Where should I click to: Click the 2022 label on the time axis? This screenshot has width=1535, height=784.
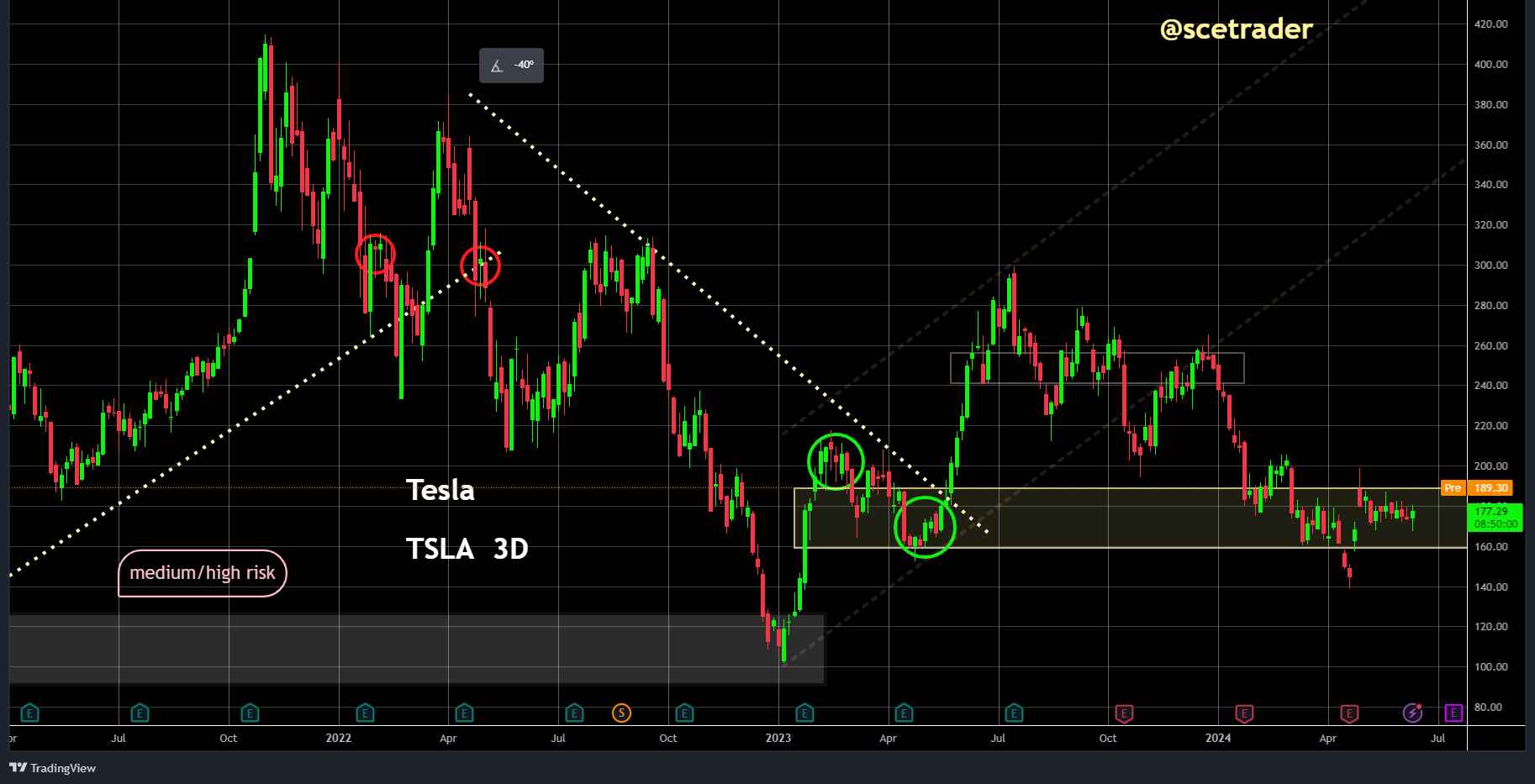click(339, 739)
